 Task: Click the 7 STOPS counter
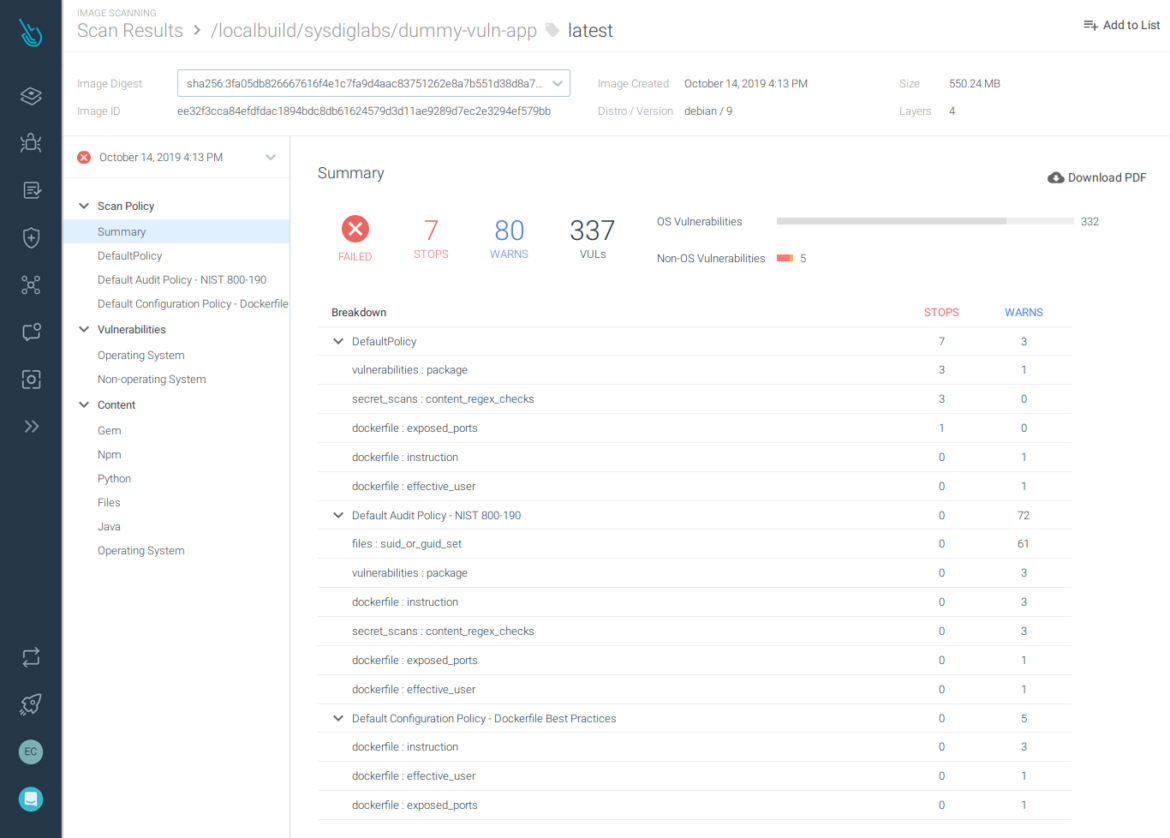(431, 238)
